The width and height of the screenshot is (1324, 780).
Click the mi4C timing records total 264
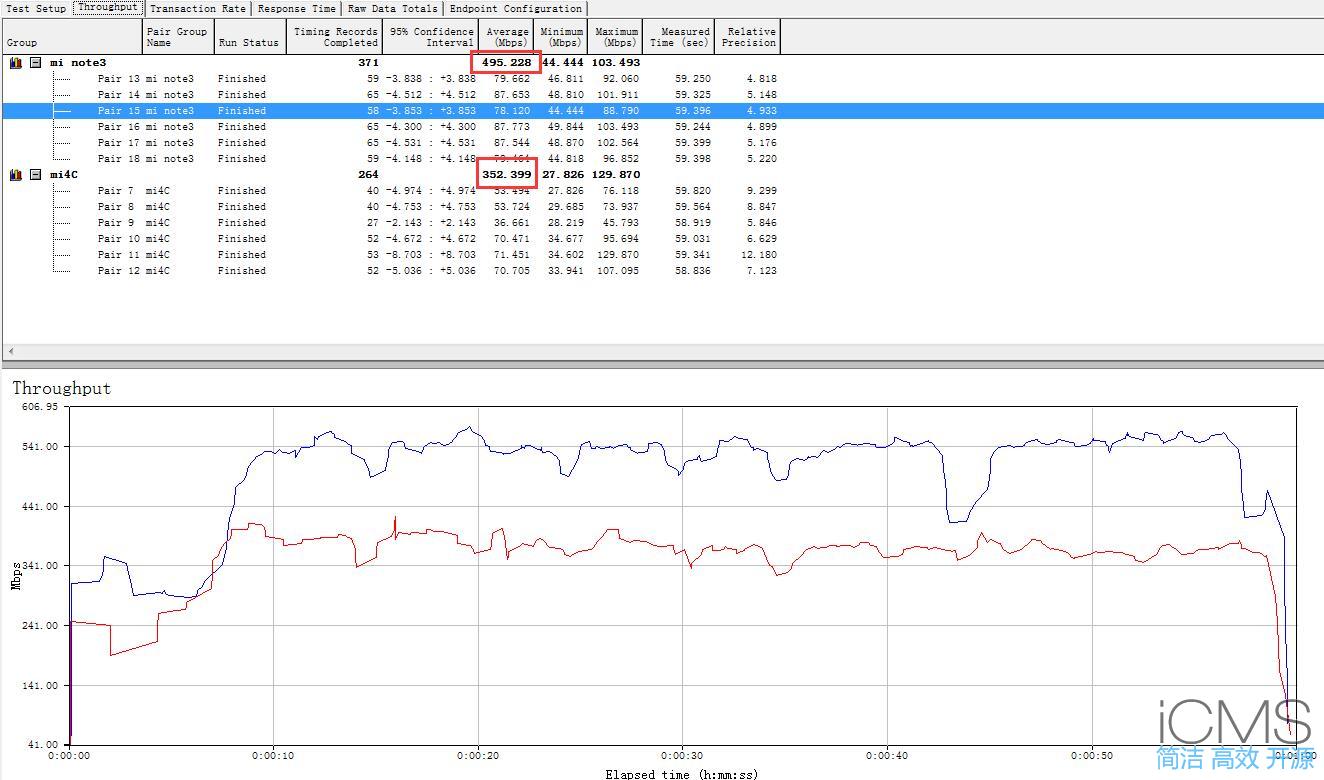click(368, 175)
